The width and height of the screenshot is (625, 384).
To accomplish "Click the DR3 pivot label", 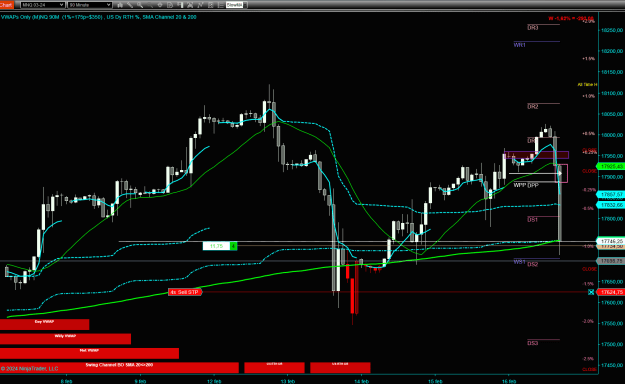I will 533,28.
